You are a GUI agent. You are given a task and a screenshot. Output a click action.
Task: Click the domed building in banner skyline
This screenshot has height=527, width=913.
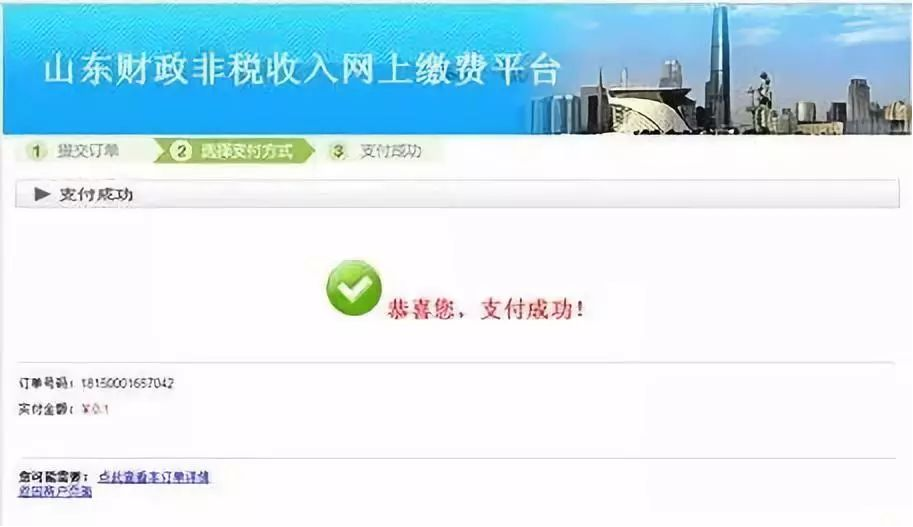649,111
